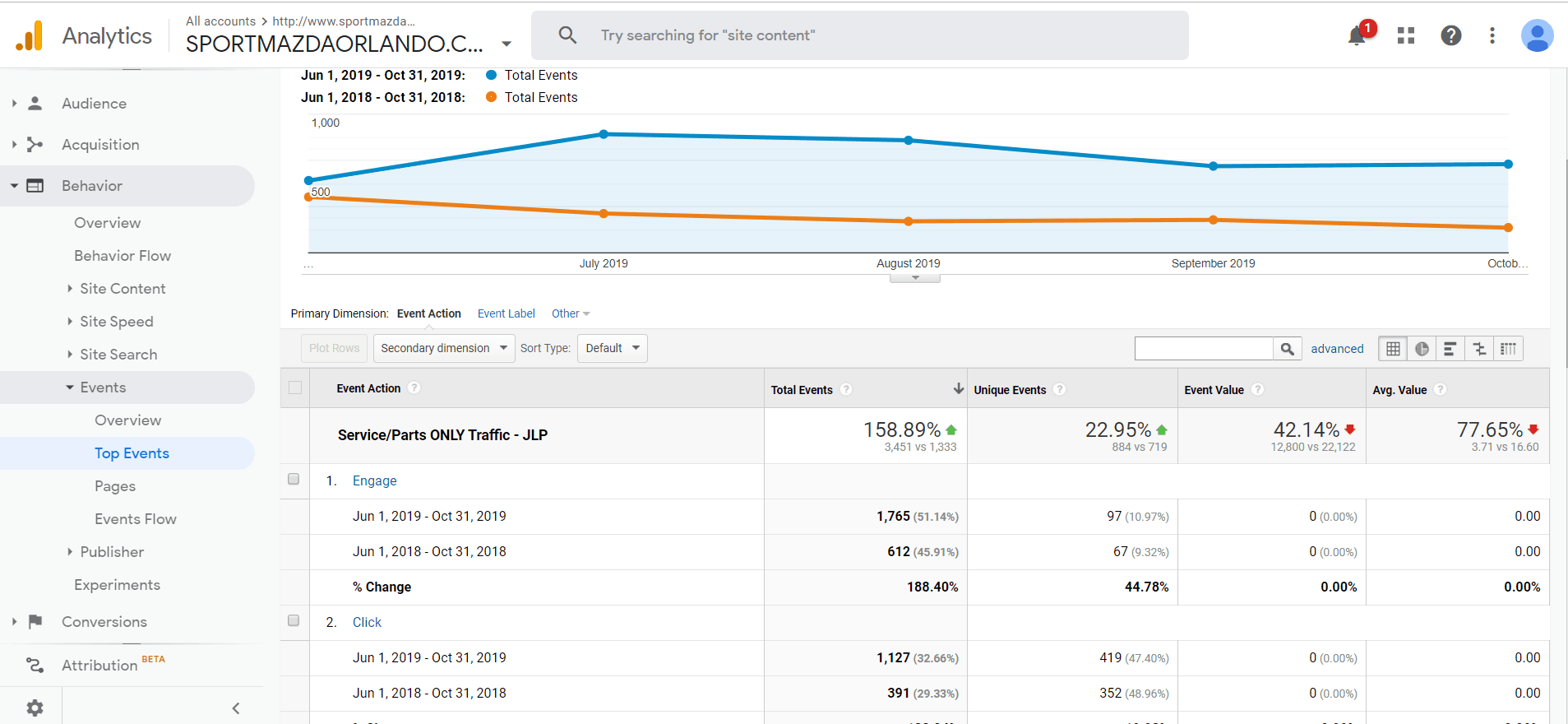Image resolution: width=1568 pixels, height=724 pixels.
Task: Open the Sort Type Default dropdown
Action: click(613, 348)
